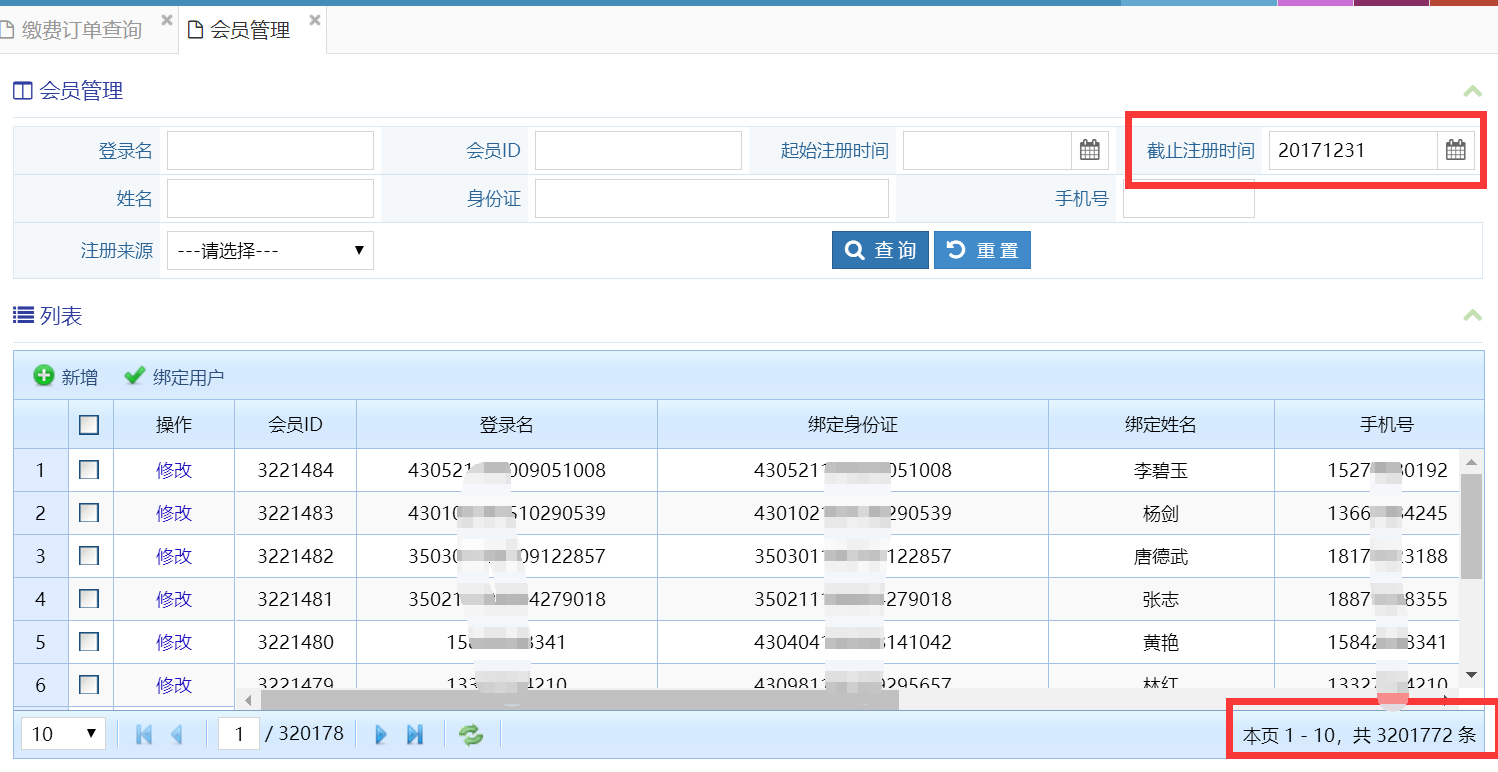Click the 起始注册时间 date field
This screenshot has width=1498, height=772.
coord(988,151)
